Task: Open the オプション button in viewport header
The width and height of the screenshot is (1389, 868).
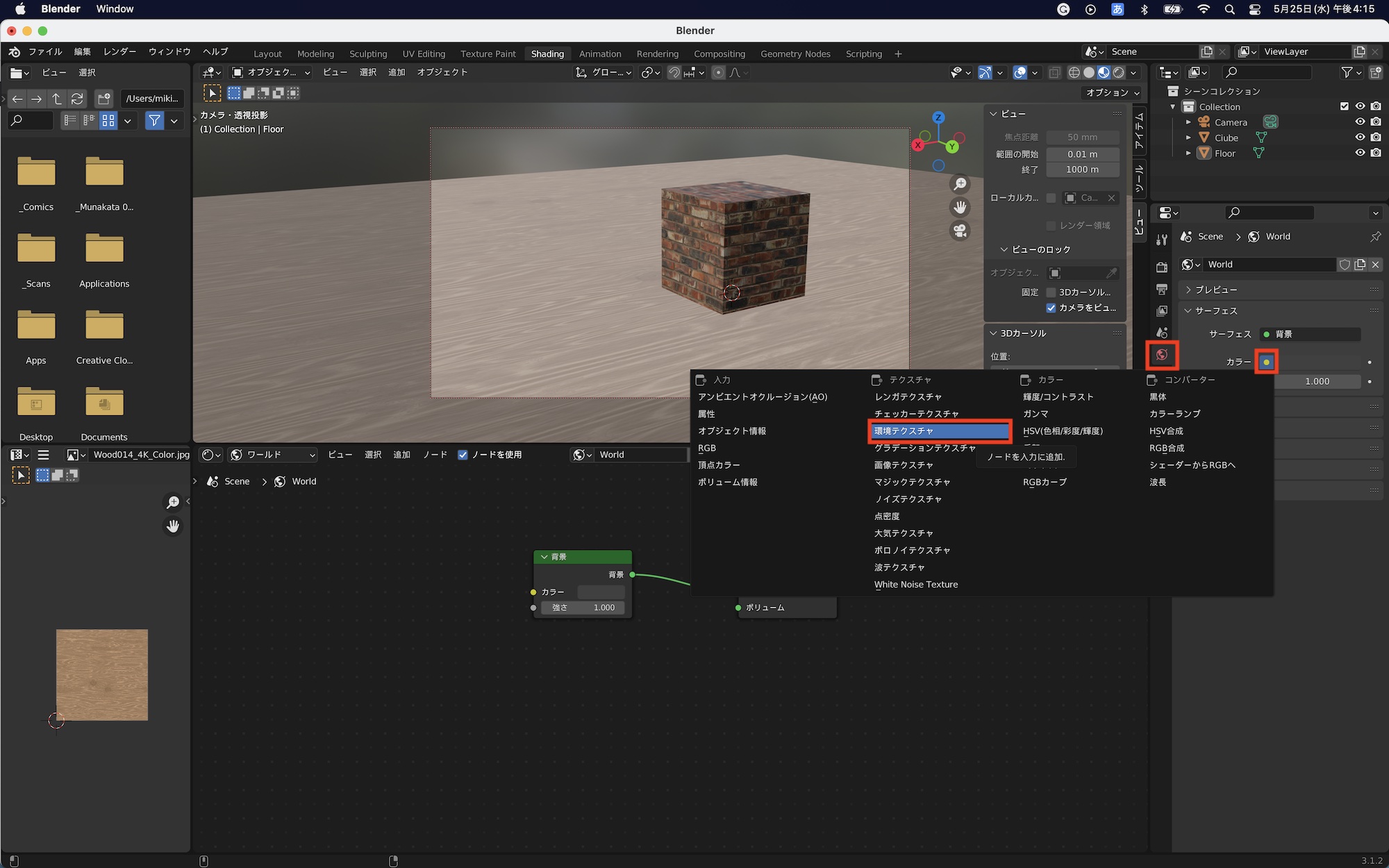Action: [x=1113, y=92]
